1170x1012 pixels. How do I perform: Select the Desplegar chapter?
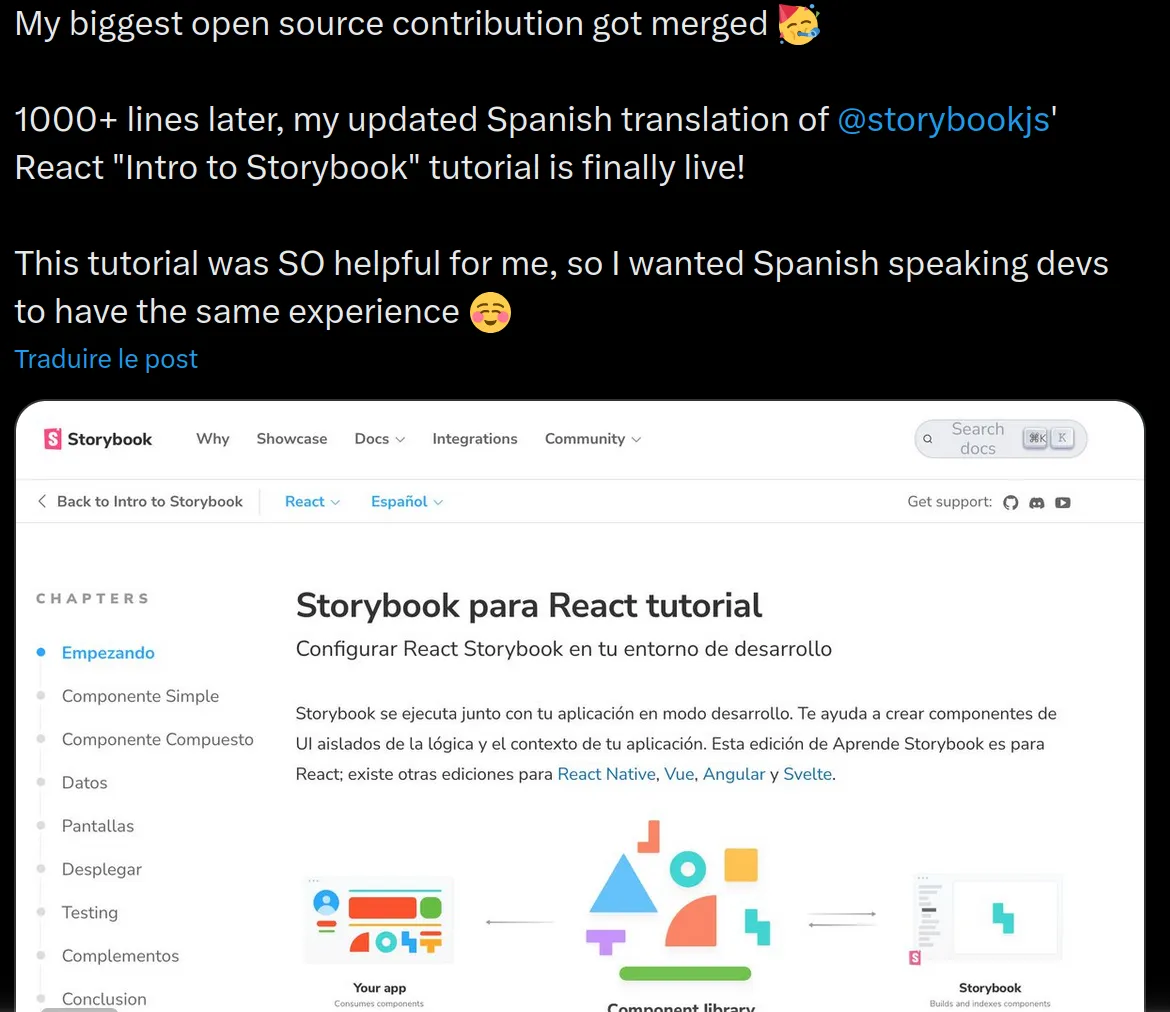pos(101,869)
